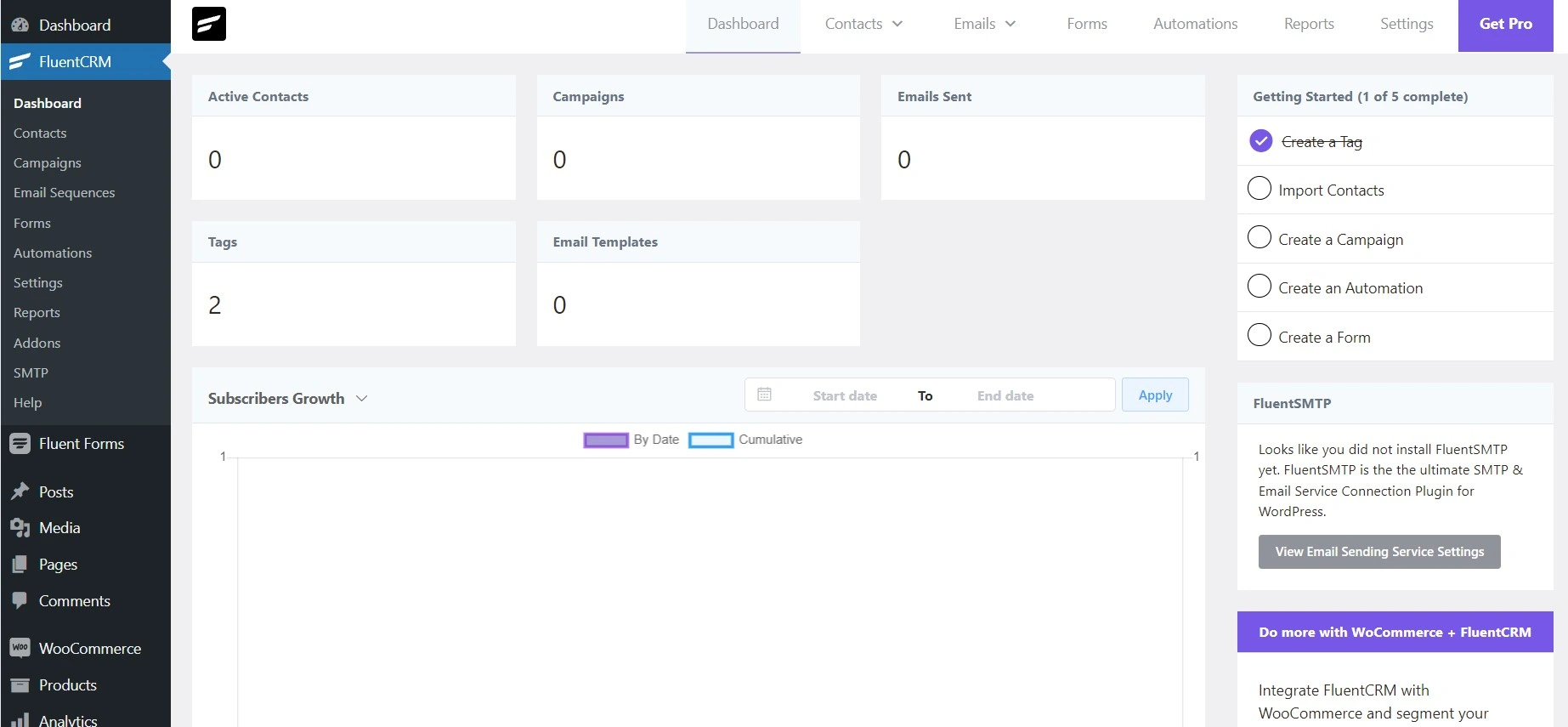Click the Posts pushpin icon
The width and height of the screenshot is (1568, 727).
20,491
